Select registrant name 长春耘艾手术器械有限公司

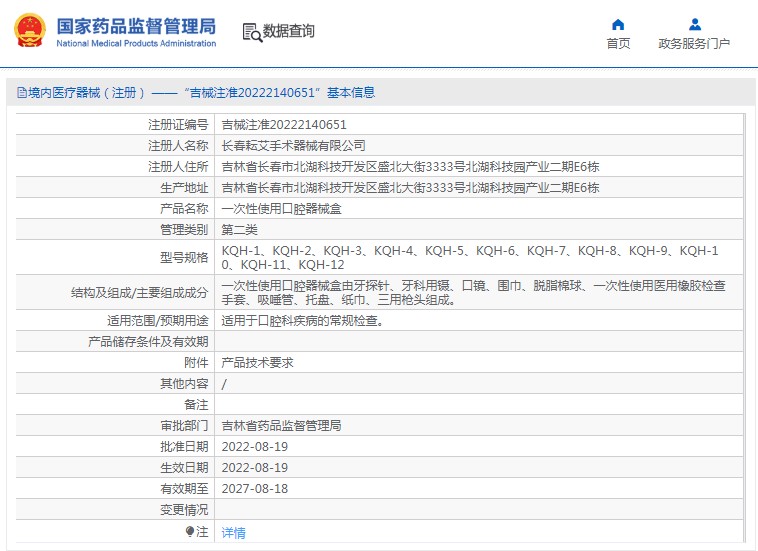(293, 145)
